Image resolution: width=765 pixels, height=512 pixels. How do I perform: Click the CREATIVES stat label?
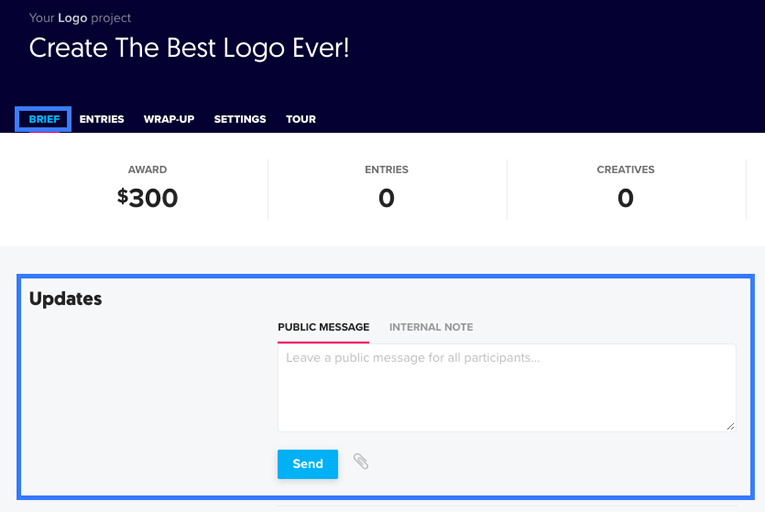click(x=625, y=170)
